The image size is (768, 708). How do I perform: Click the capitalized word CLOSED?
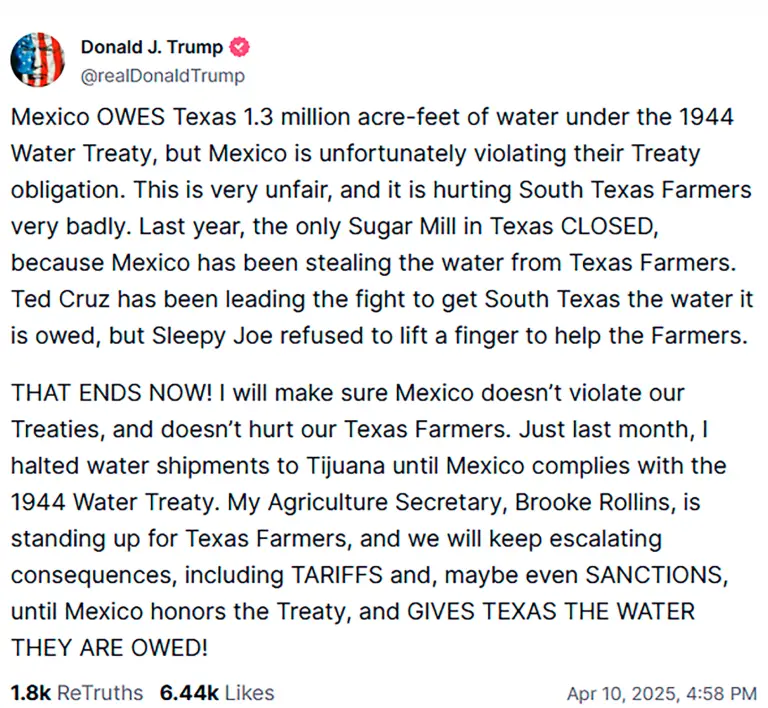click(x=609, y=226)
